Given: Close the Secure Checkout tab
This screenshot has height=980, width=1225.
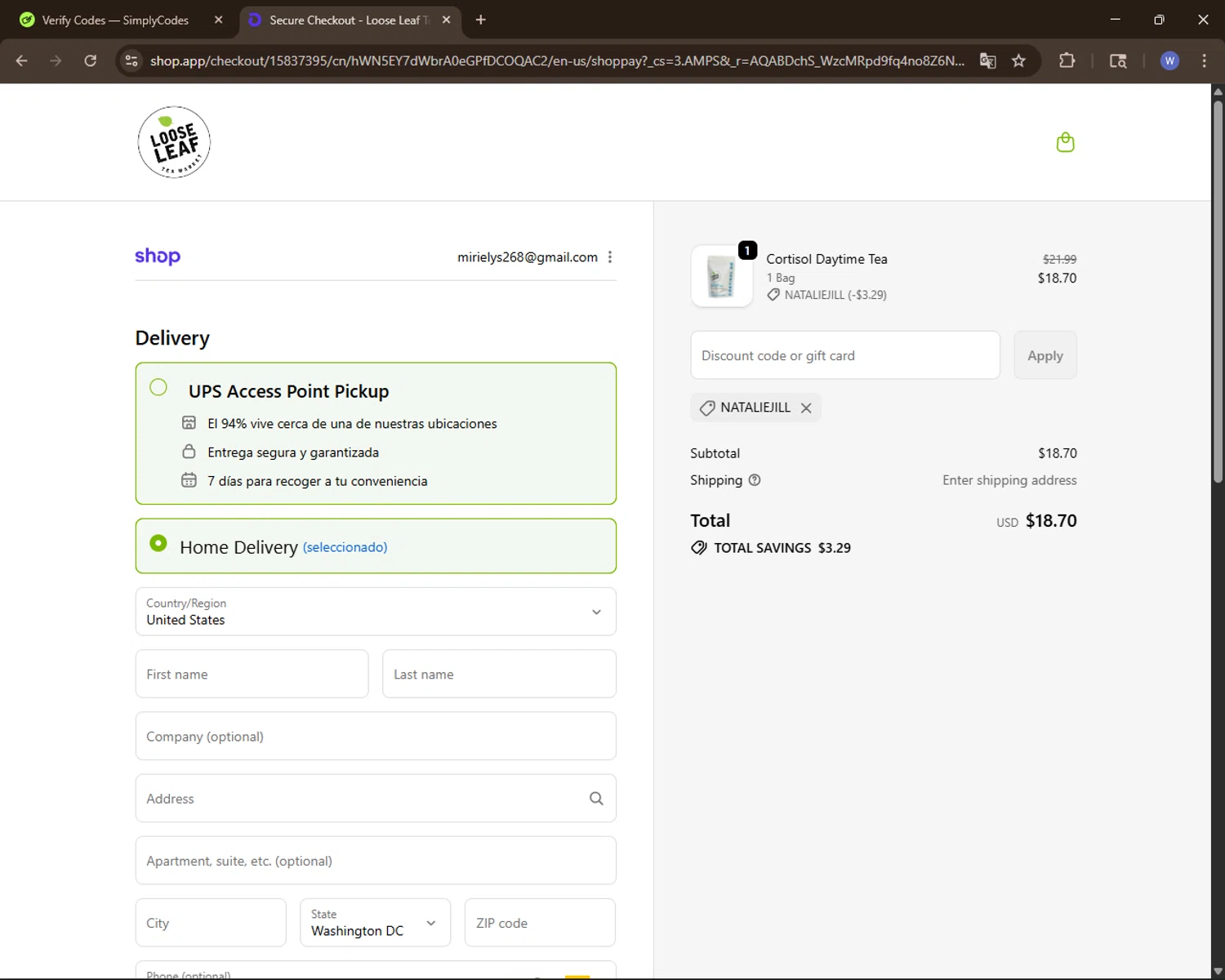Looking at the screenshot, I should point(446,20).
